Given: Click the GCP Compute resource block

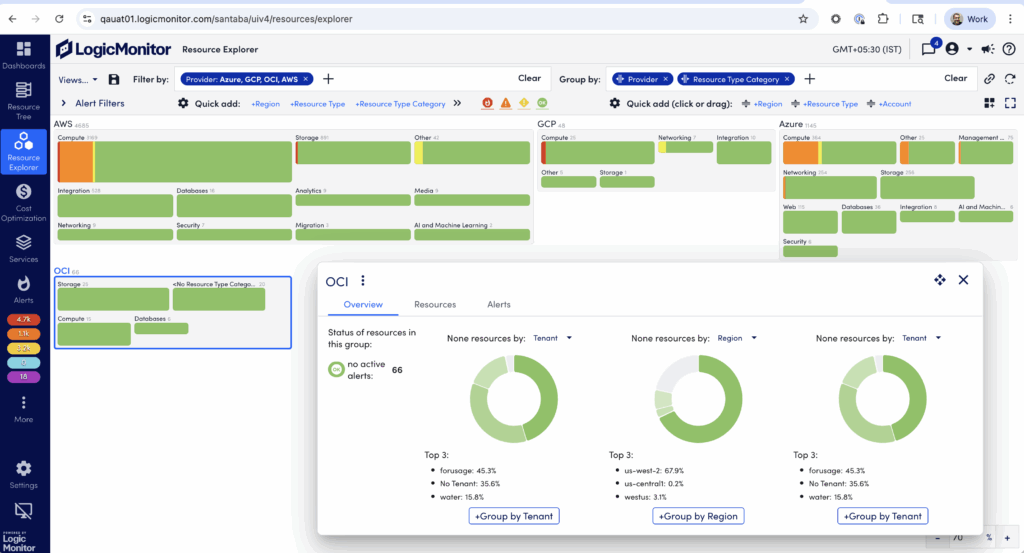Looking at the screenshot, I should [x=598, y=152].
